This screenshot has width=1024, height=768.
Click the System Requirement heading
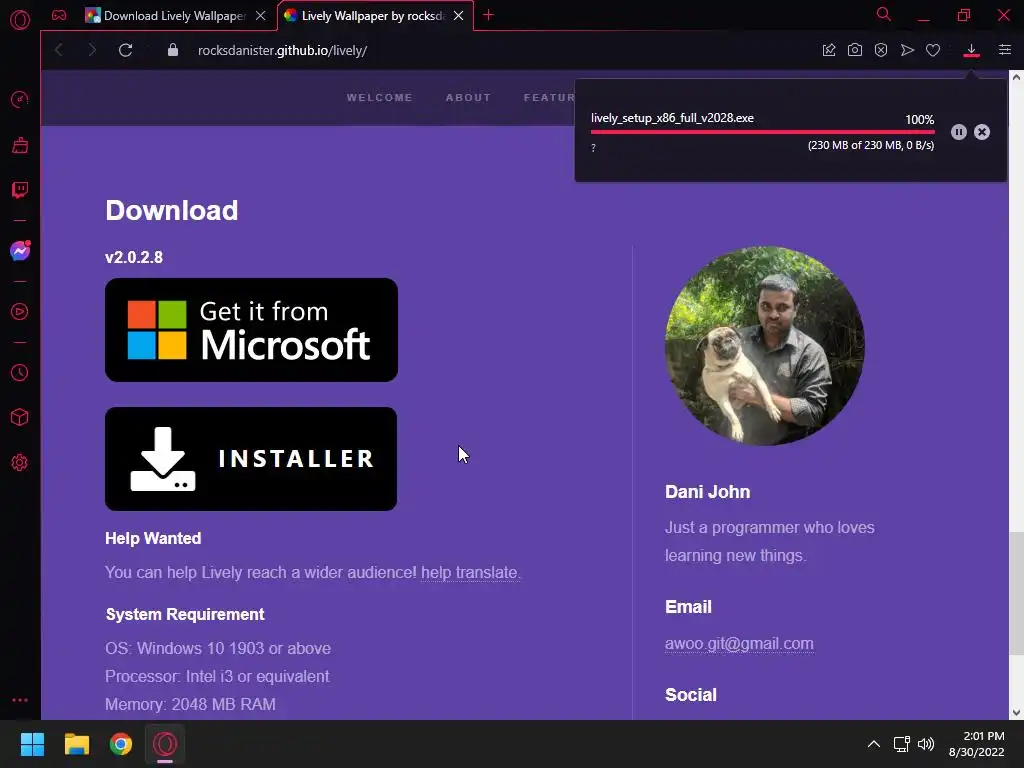185,615
